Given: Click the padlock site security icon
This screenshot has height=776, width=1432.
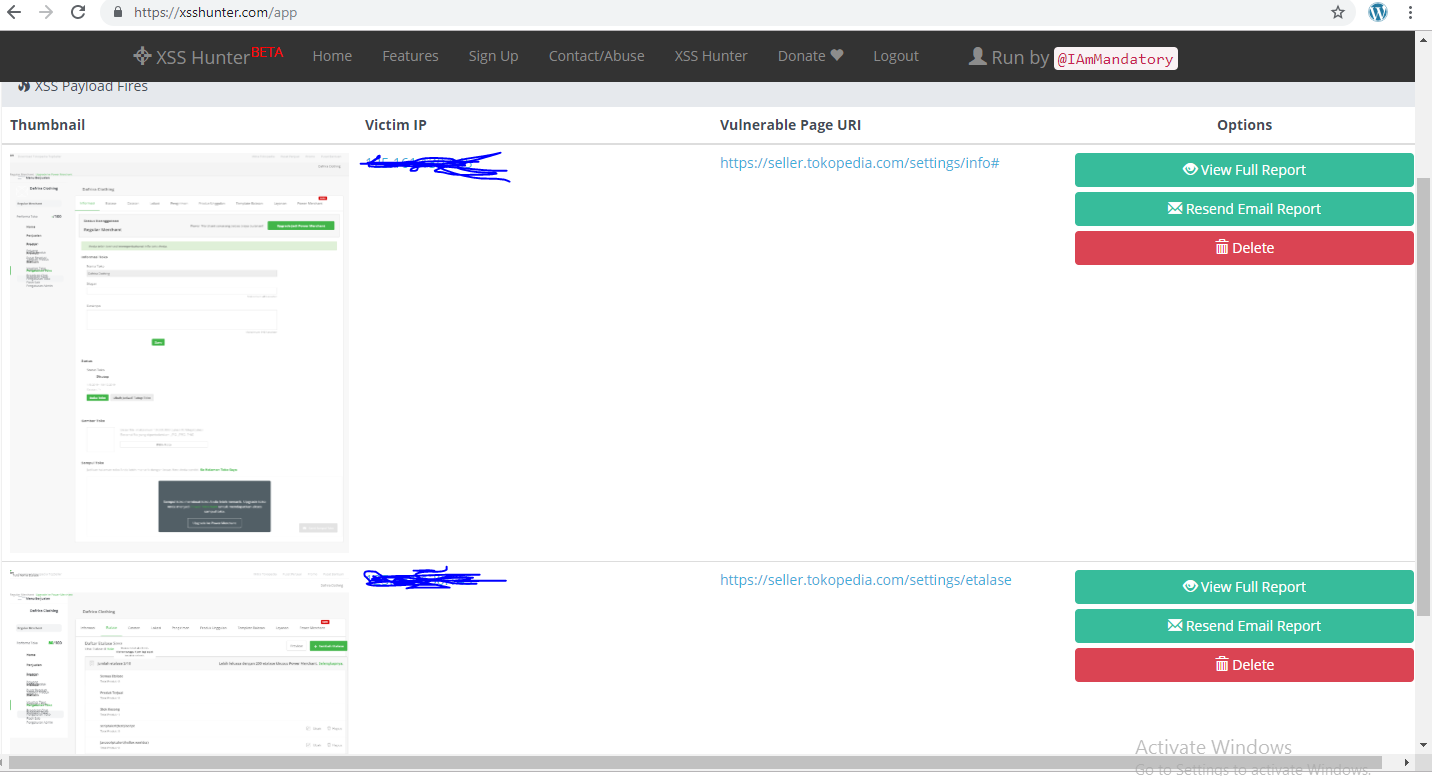Looking at the screenshot, I should pos(118,13).
